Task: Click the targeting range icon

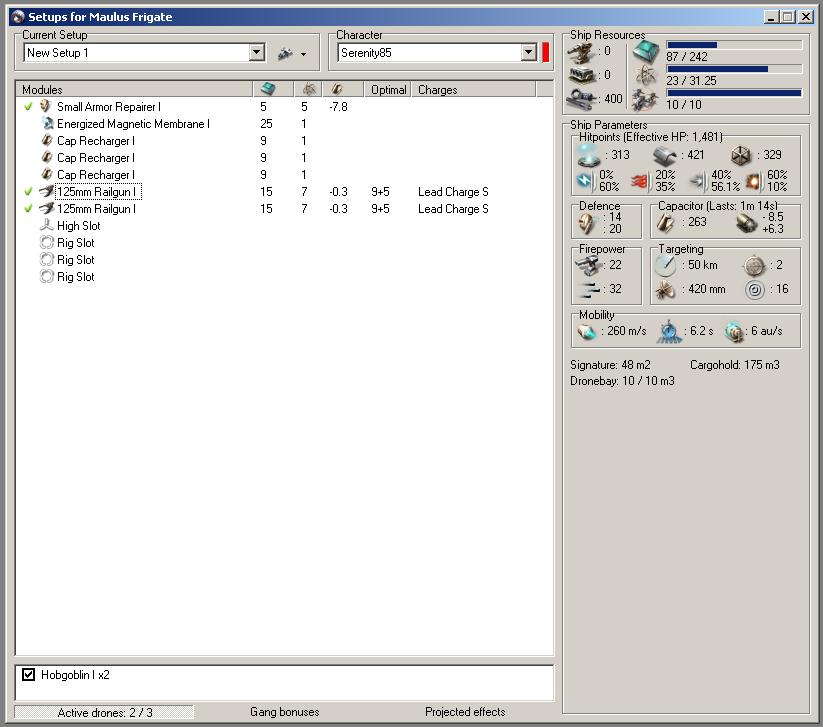Action: tap(666, 266)
